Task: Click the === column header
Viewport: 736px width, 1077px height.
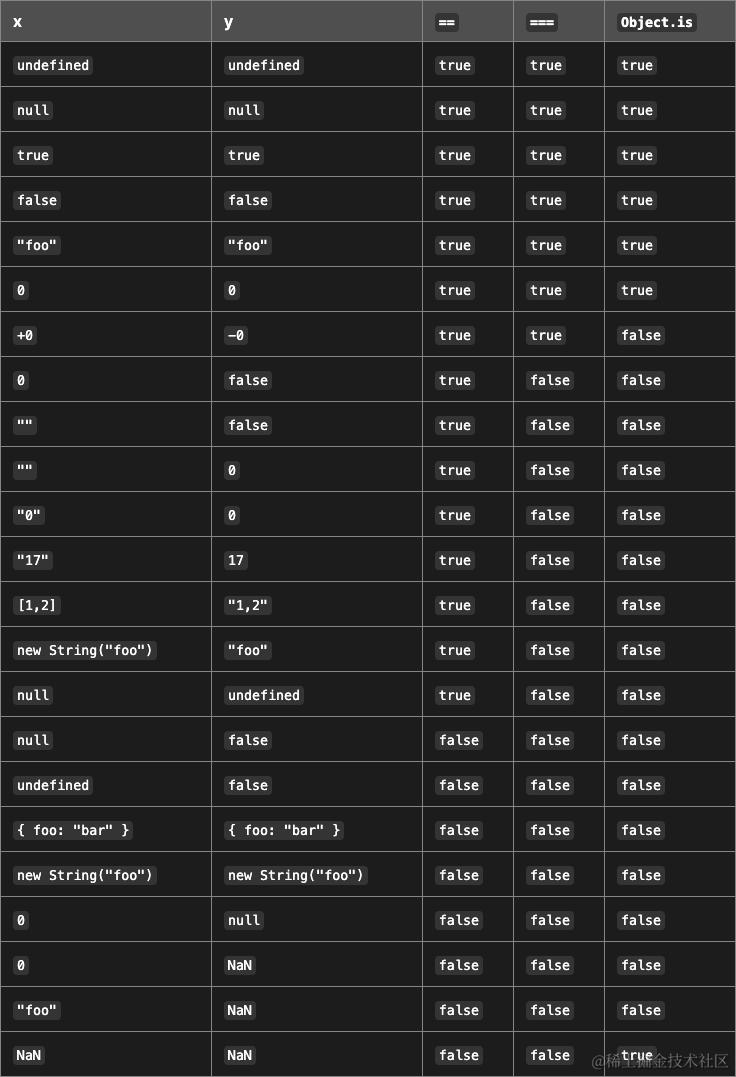Action: point(542,23)
